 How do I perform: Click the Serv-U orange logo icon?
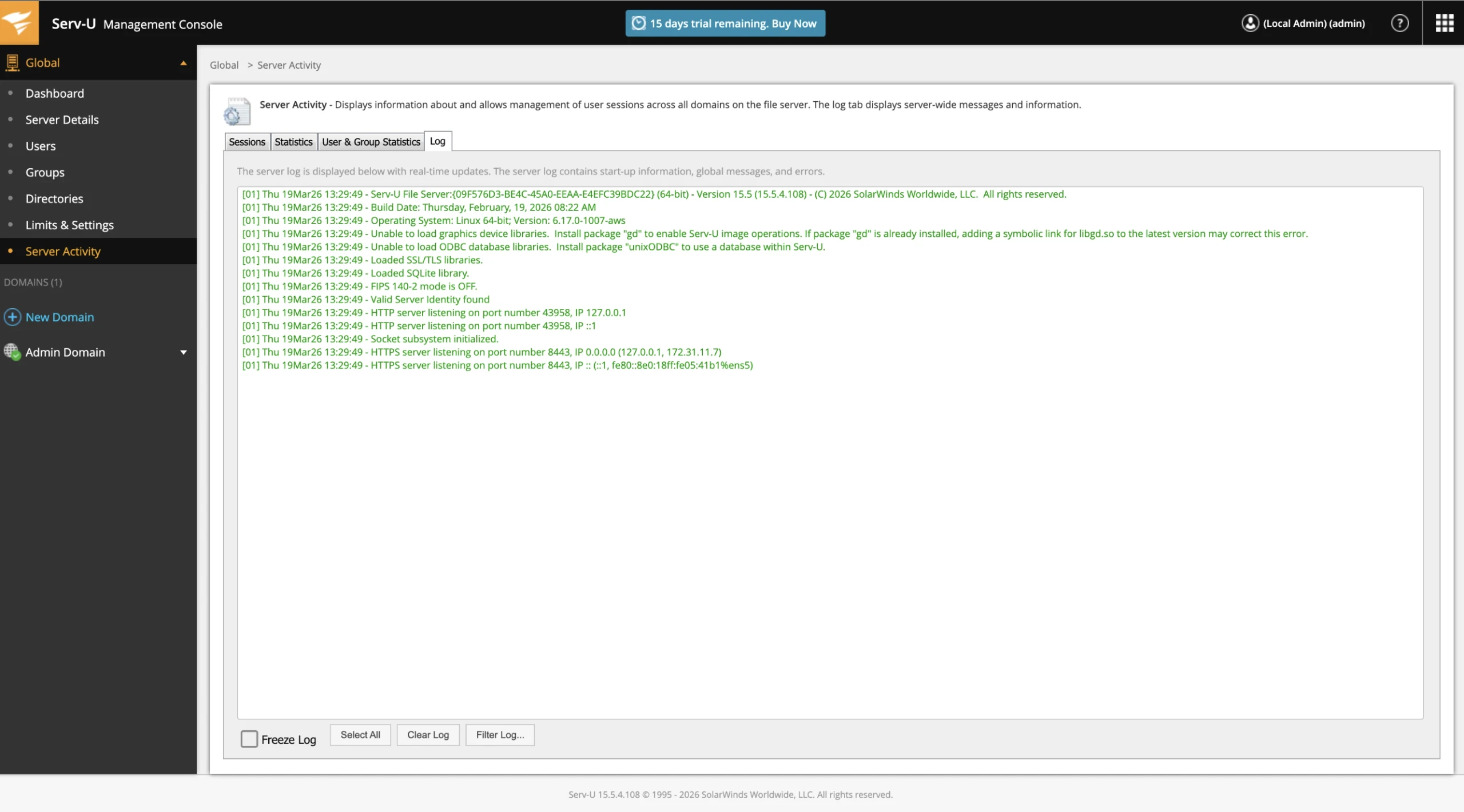coord(19,23)
